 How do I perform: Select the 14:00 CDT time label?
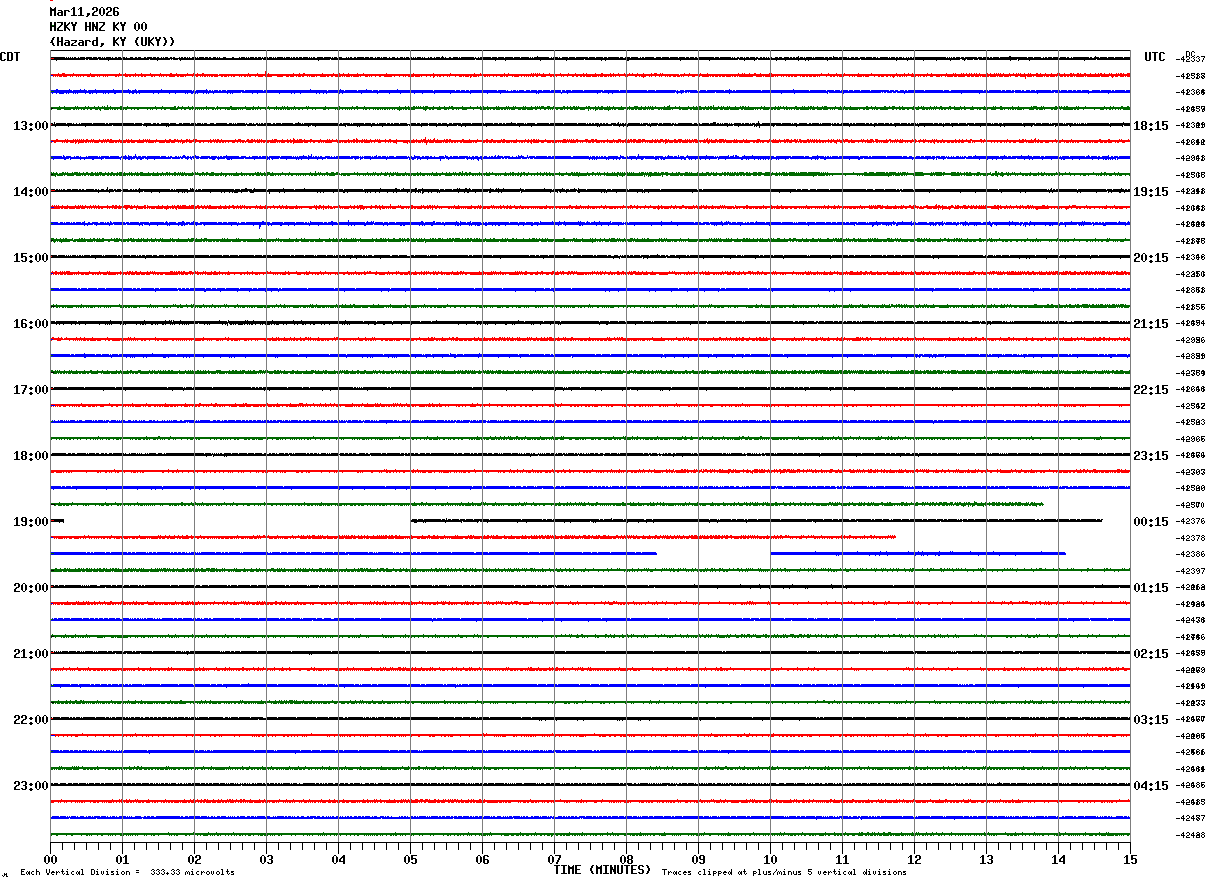(x=30, y=192)
